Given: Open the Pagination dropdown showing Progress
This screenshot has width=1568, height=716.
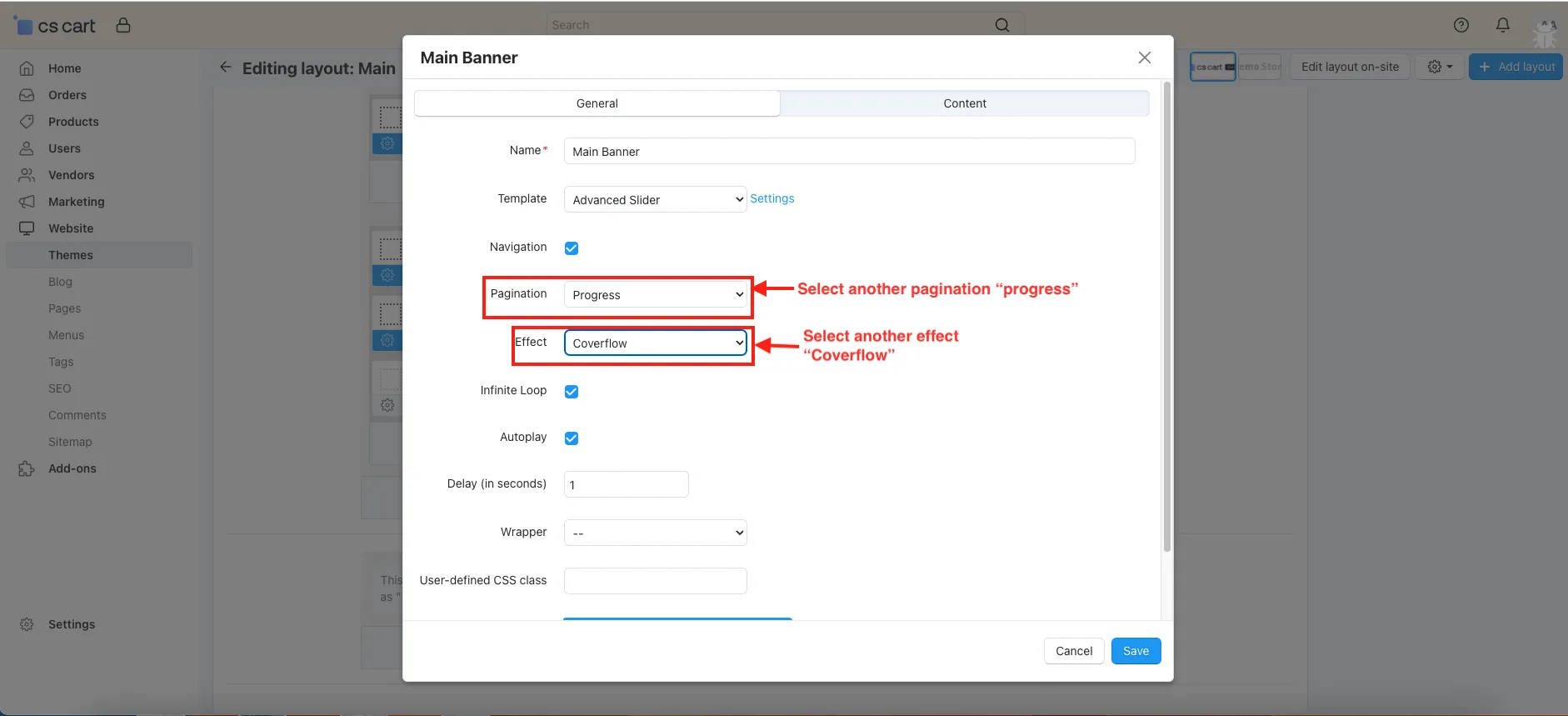Looking at the screenshot, I should (x=656, y=294).
